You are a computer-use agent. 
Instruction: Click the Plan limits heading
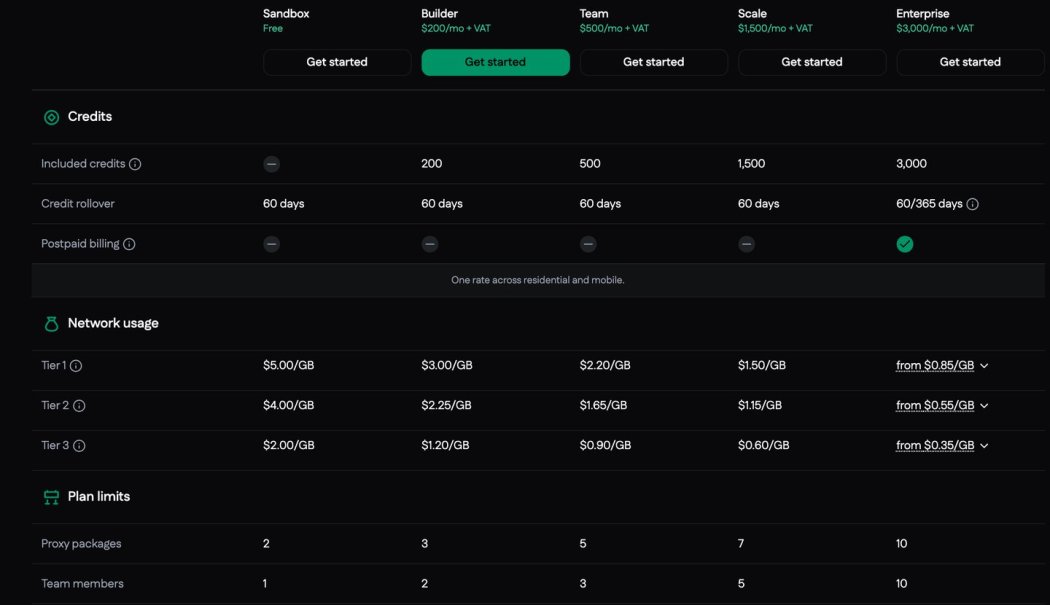[98, 496]
